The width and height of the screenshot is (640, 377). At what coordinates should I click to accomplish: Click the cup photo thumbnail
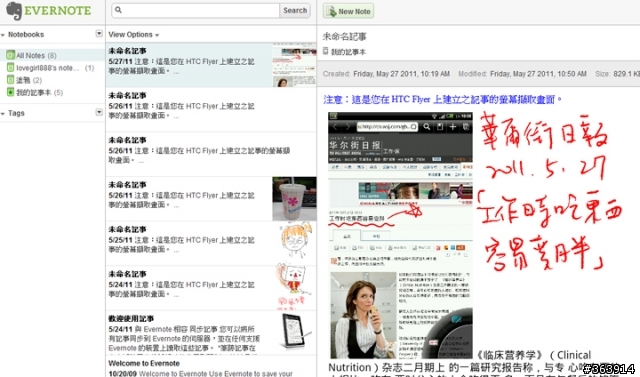294,199
